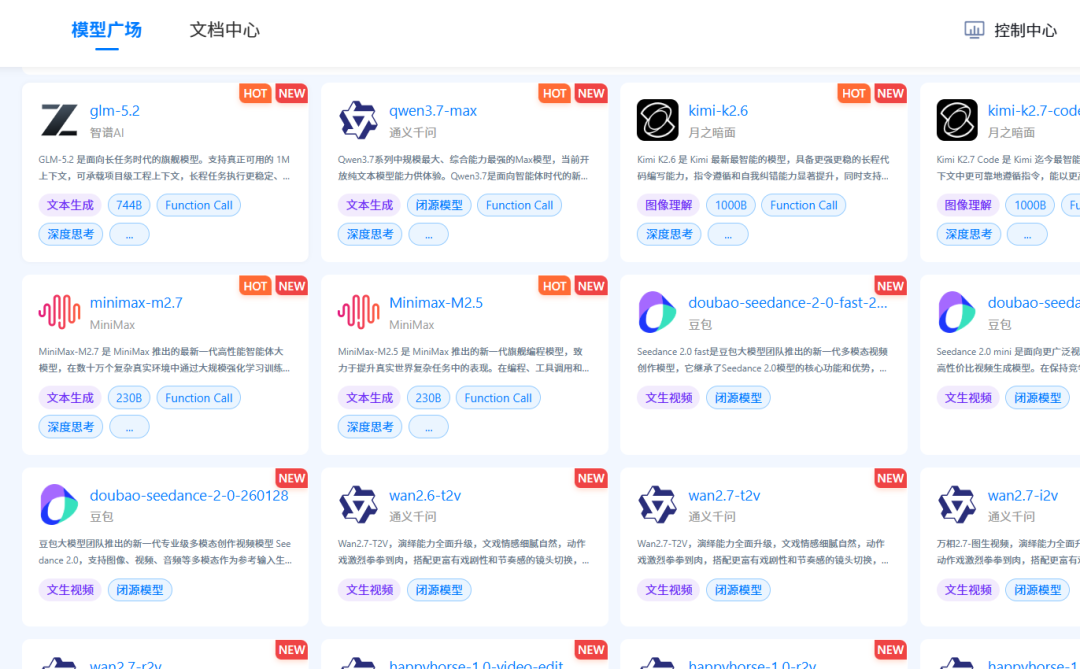The width and height of the screenshot is (1080, 669).
Task: Click 文本生成 tag on qwen3.7-max card
Action: click(369, 205)
